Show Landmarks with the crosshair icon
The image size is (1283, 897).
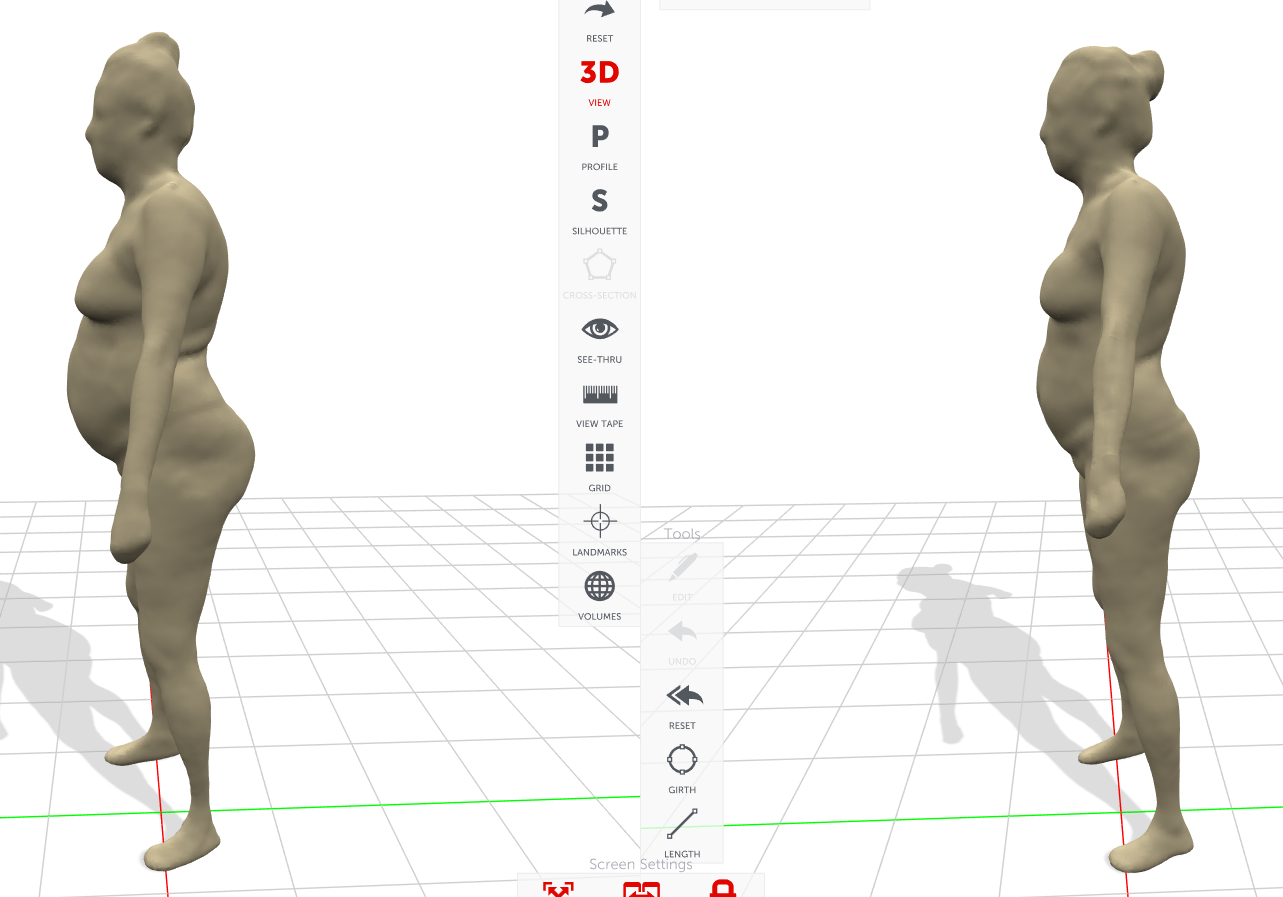coord(599,522)
